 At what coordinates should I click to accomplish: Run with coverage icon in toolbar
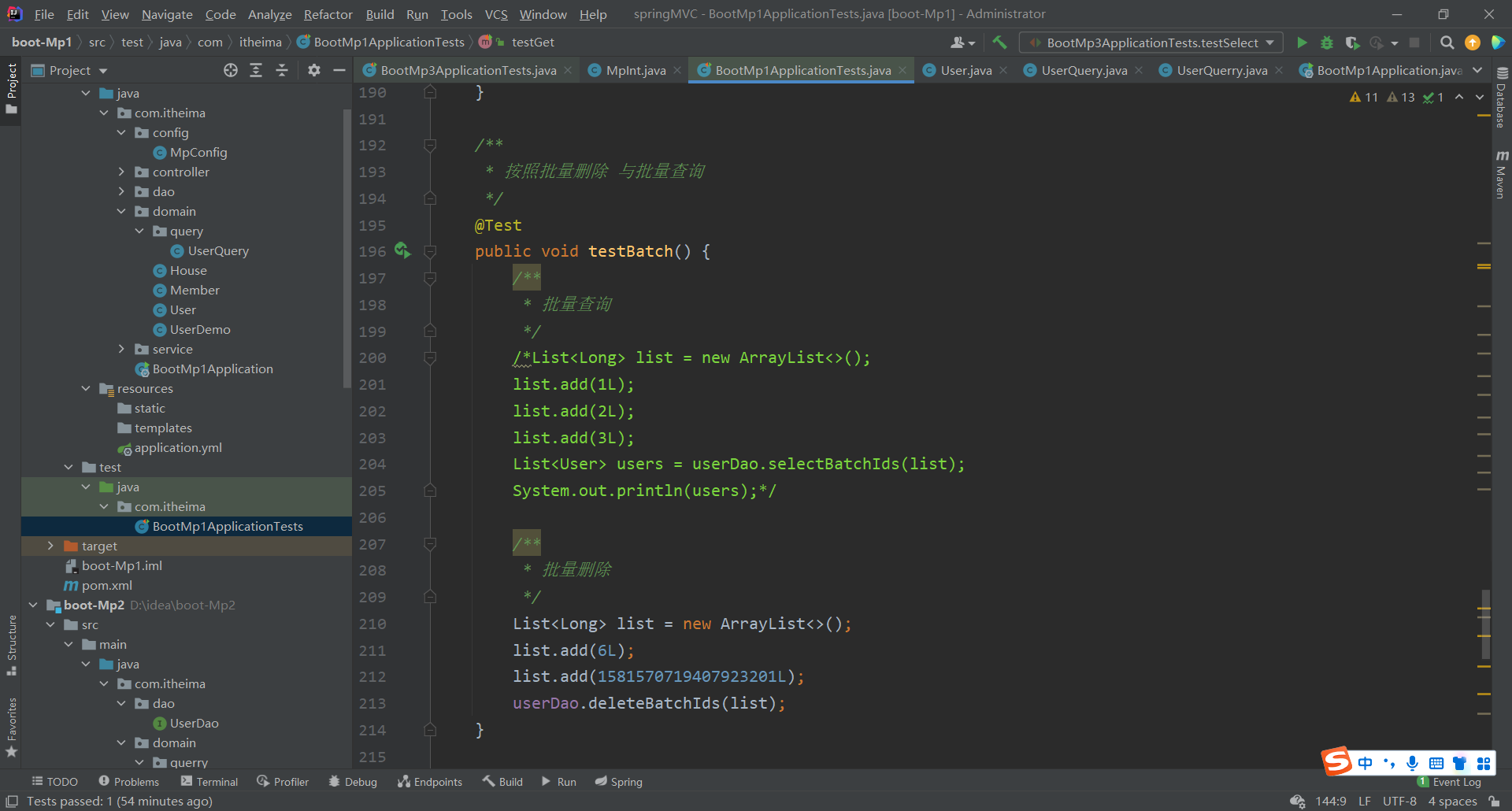click(x=1352, y=43)
